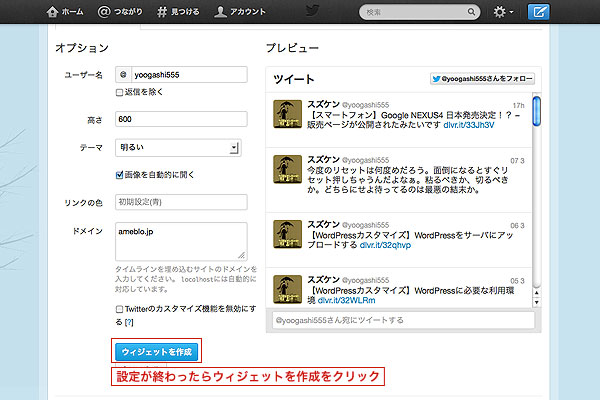Toggle the 返信を除く checkbox
This screenshot has height=400, width=600.
point(119,92)
